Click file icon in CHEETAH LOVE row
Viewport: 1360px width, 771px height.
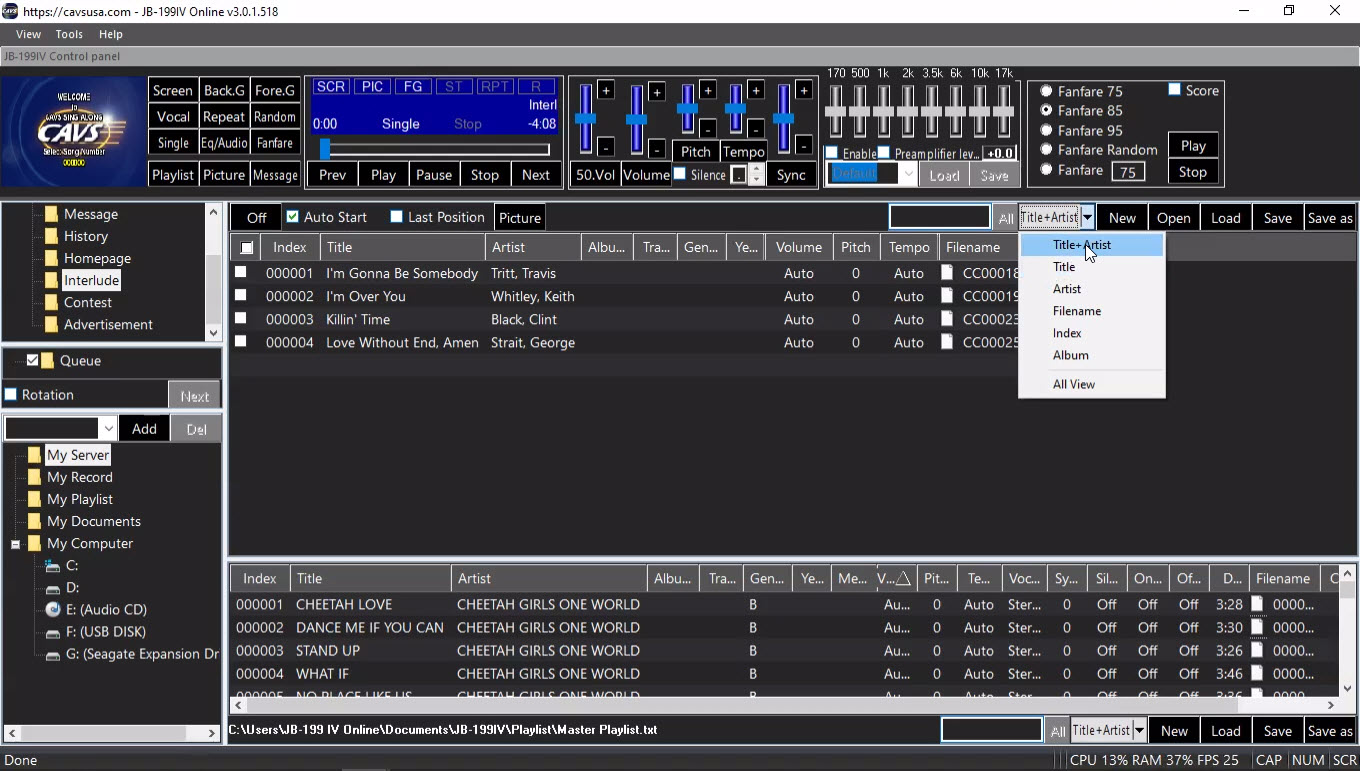[x=1258, y=604]
